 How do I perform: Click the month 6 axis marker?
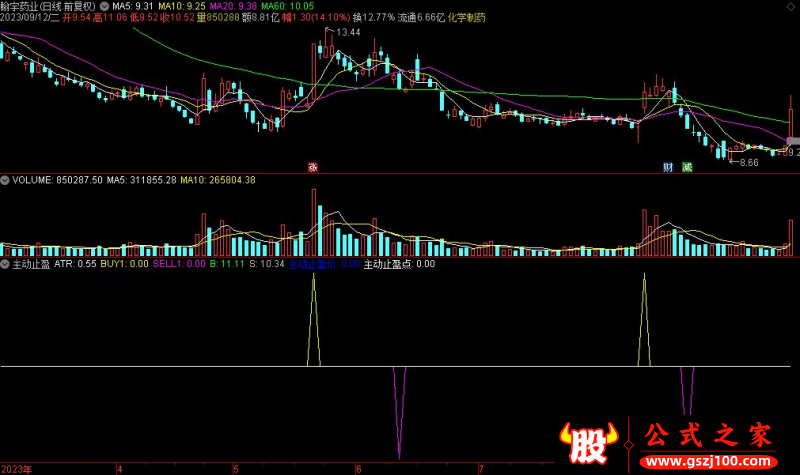359,469
